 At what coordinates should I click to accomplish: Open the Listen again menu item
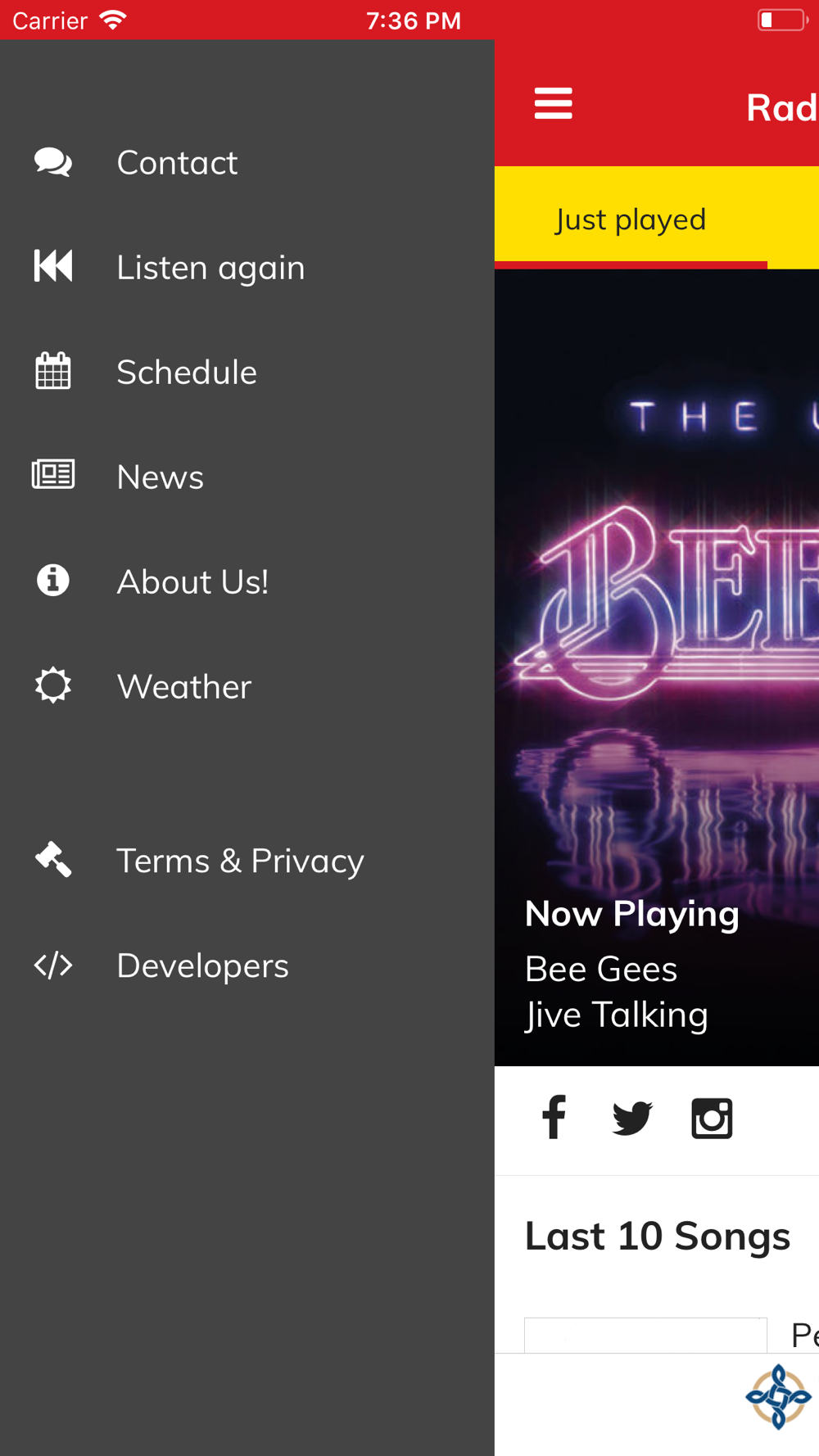(x=247, y=267)
